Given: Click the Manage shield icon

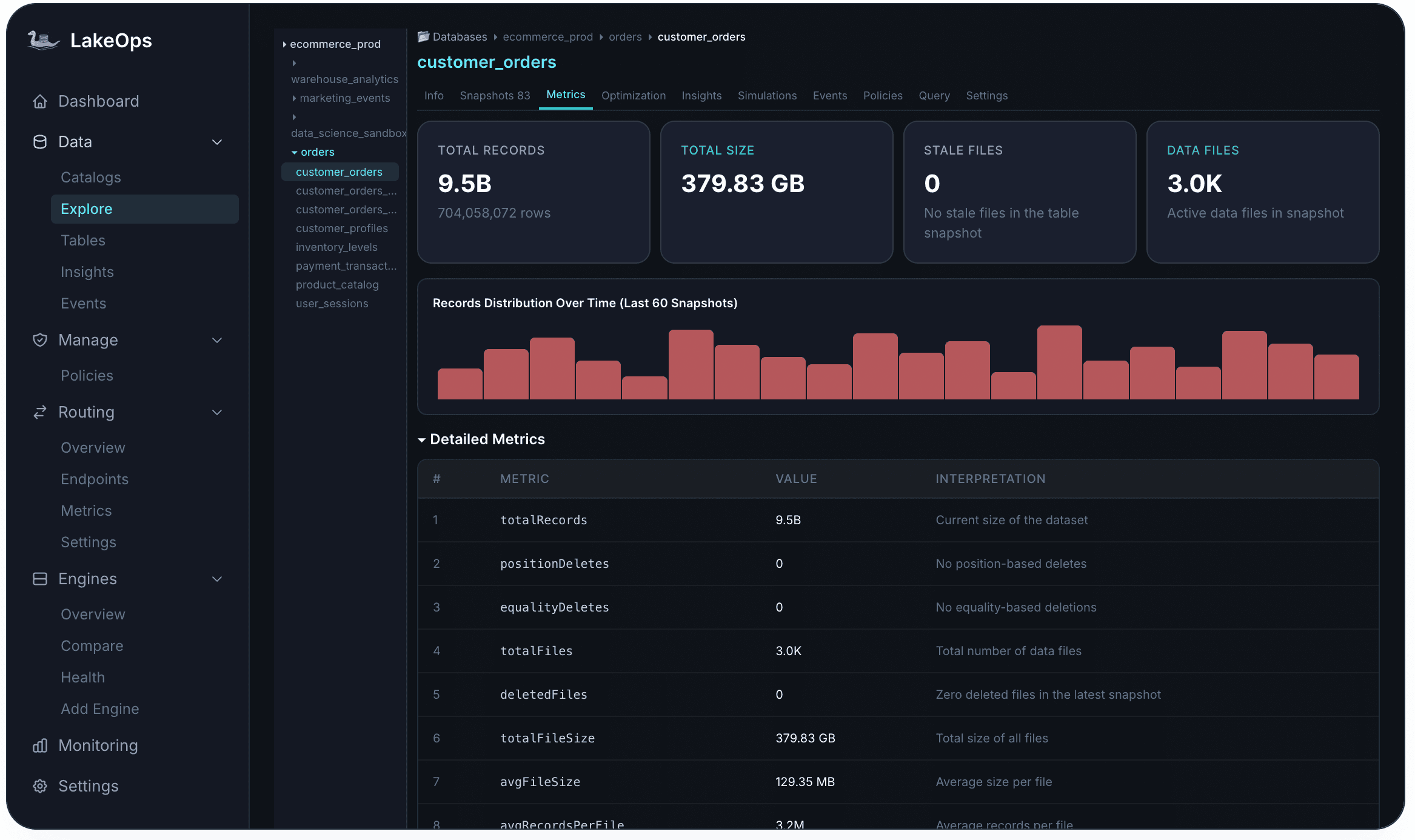Looking at the screenshot, I should [x=40, y=340].
